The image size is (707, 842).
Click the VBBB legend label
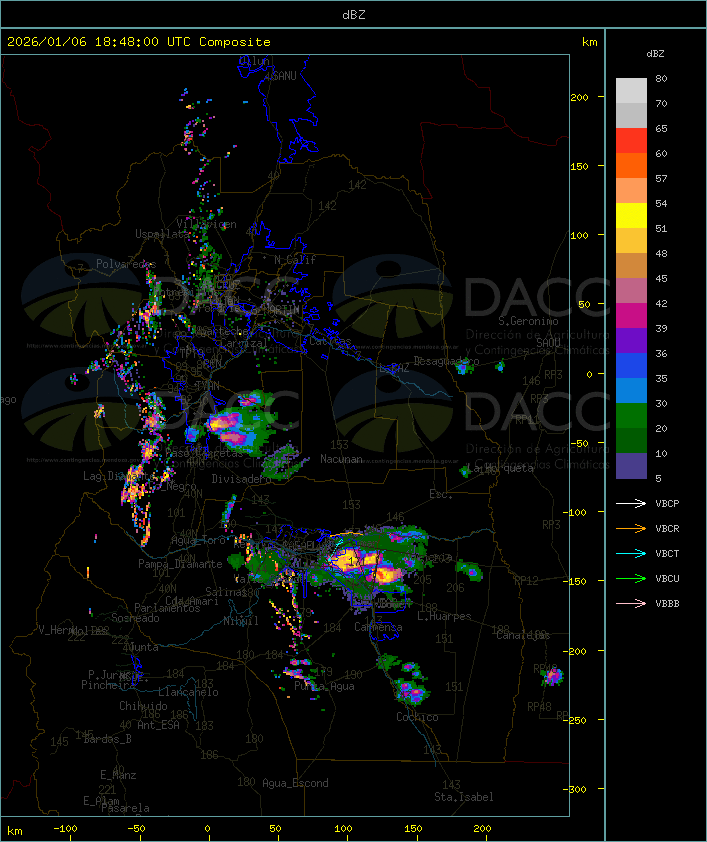pyautogui.click(x=667, y=604)
